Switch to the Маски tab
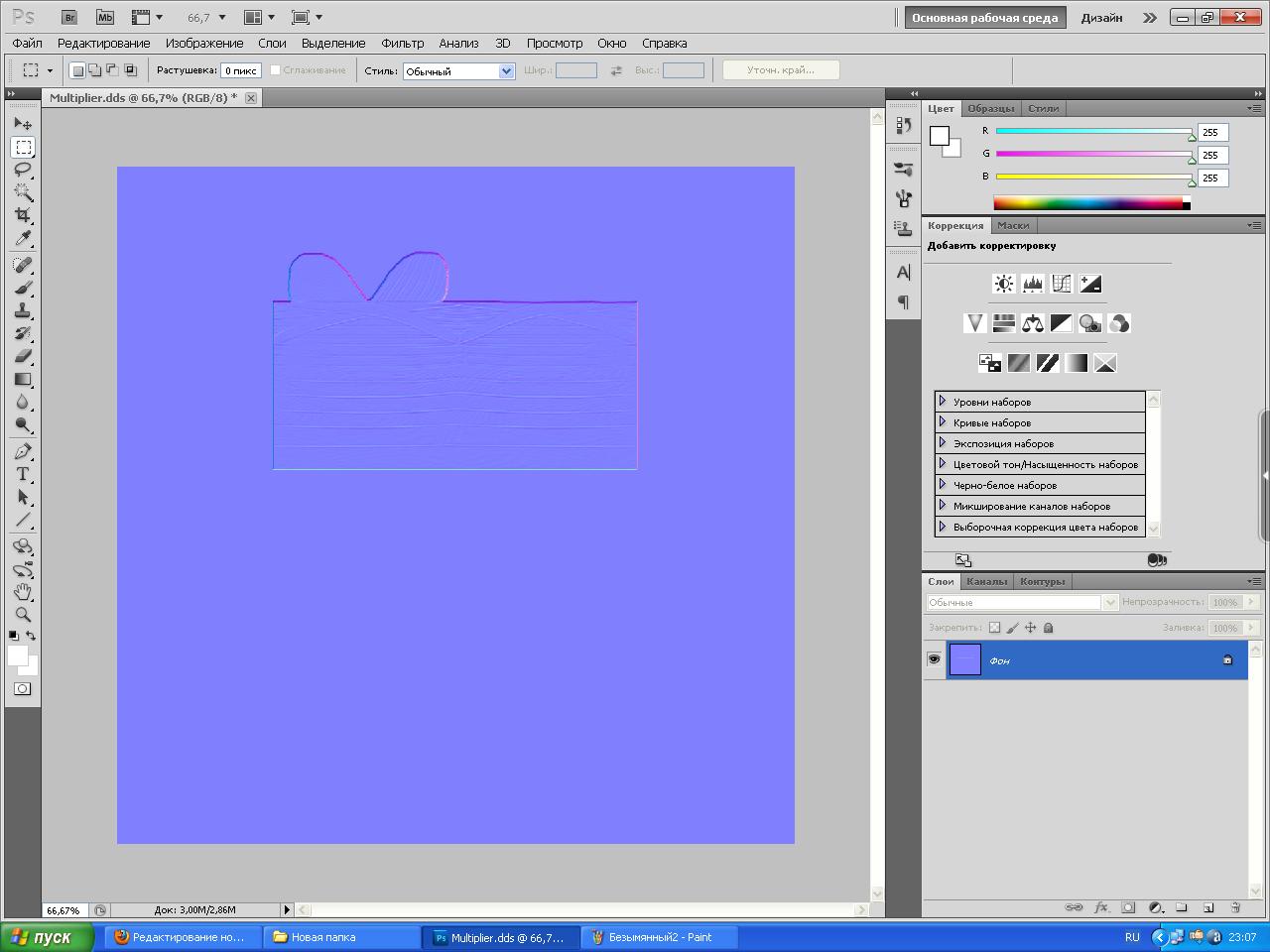Image resolution: width=1270 pixels, height=952 pixels. pyautogui.click(x=1013, y=225)
